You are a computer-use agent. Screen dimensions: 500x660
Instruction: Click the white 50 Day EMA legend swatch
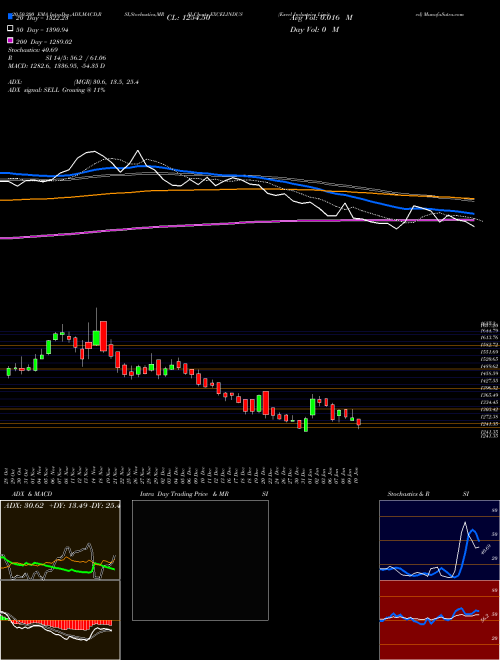(10, 30)
